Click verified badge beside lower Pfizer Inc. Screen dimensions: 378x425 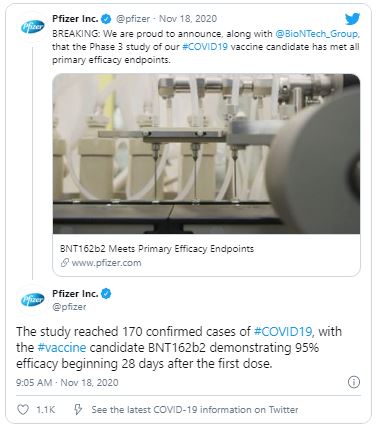pos(106,294)
